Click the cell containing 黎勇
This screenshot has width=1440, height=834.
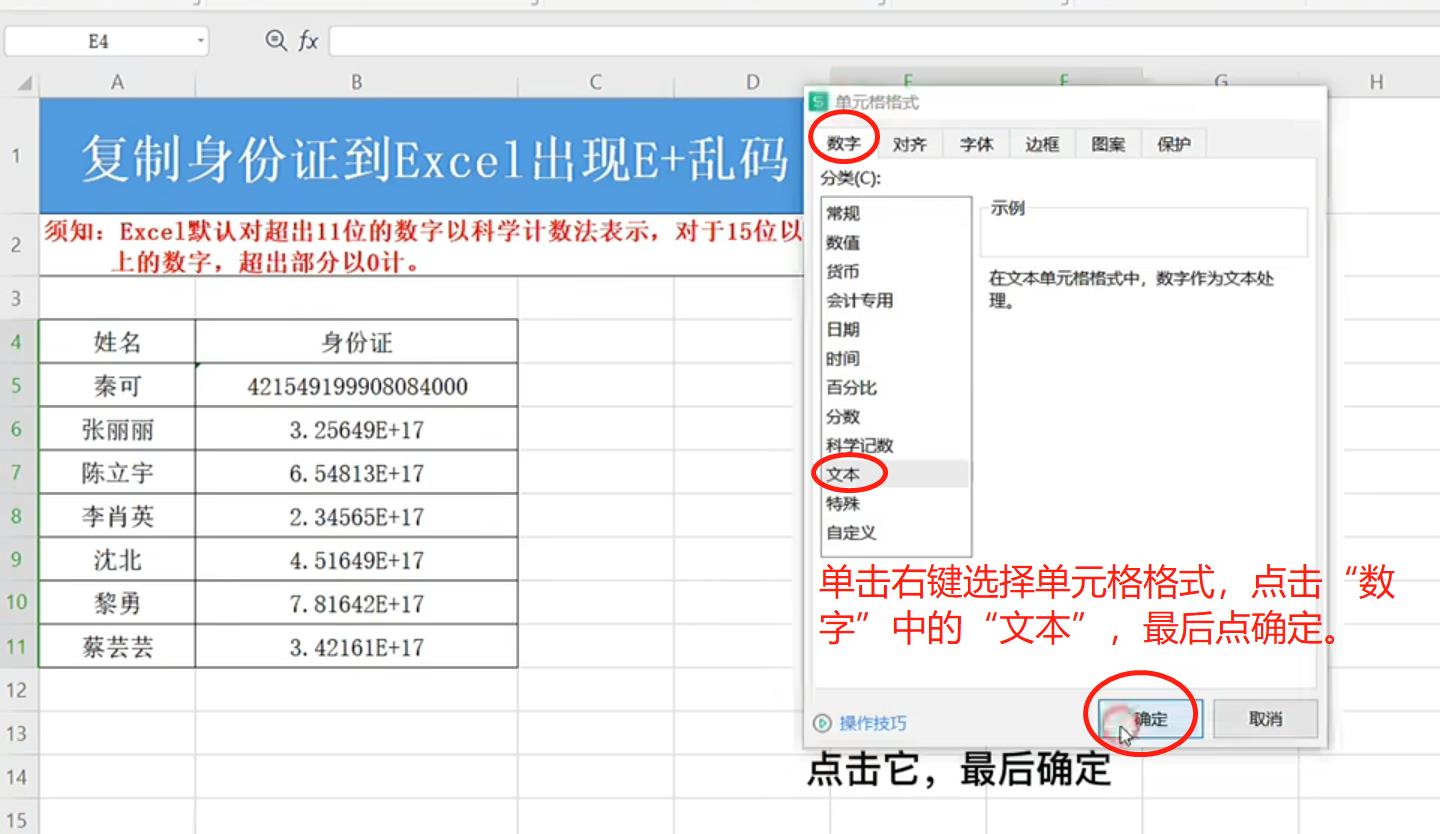tap(117, 603)
